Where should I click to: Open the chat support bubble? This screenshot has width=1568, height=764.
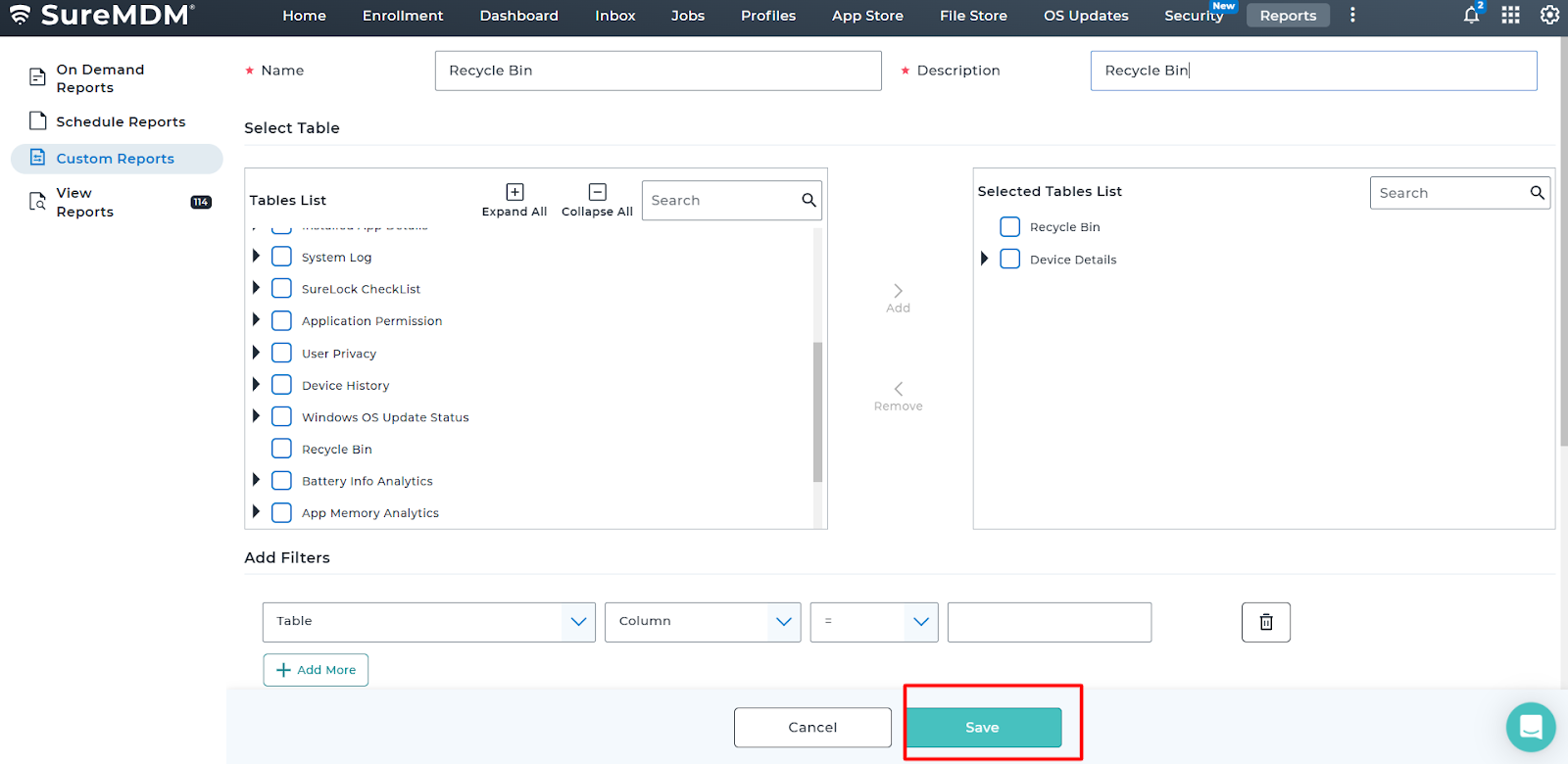click(1530, 727)
